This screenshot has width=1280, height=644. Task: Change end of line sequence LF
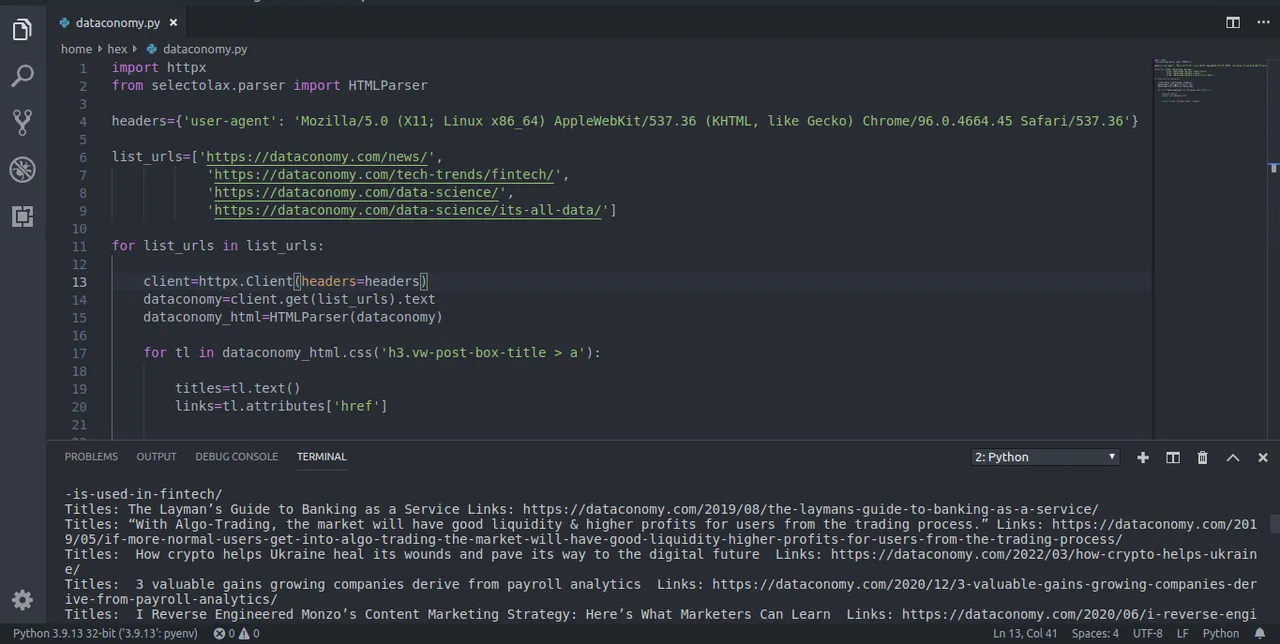pos(1182,633)
